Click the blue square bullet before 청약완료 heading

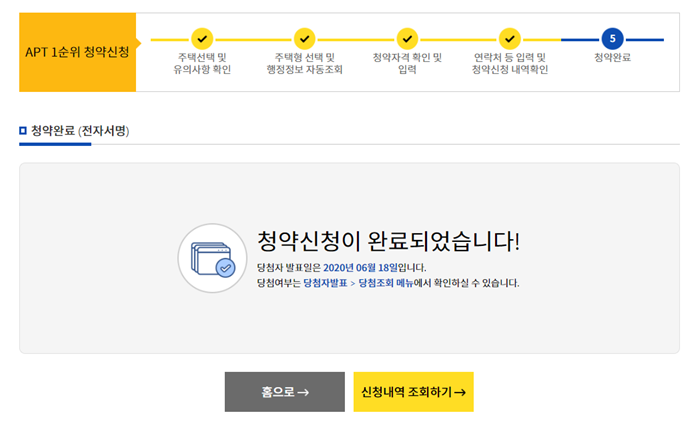pos(23,131)
